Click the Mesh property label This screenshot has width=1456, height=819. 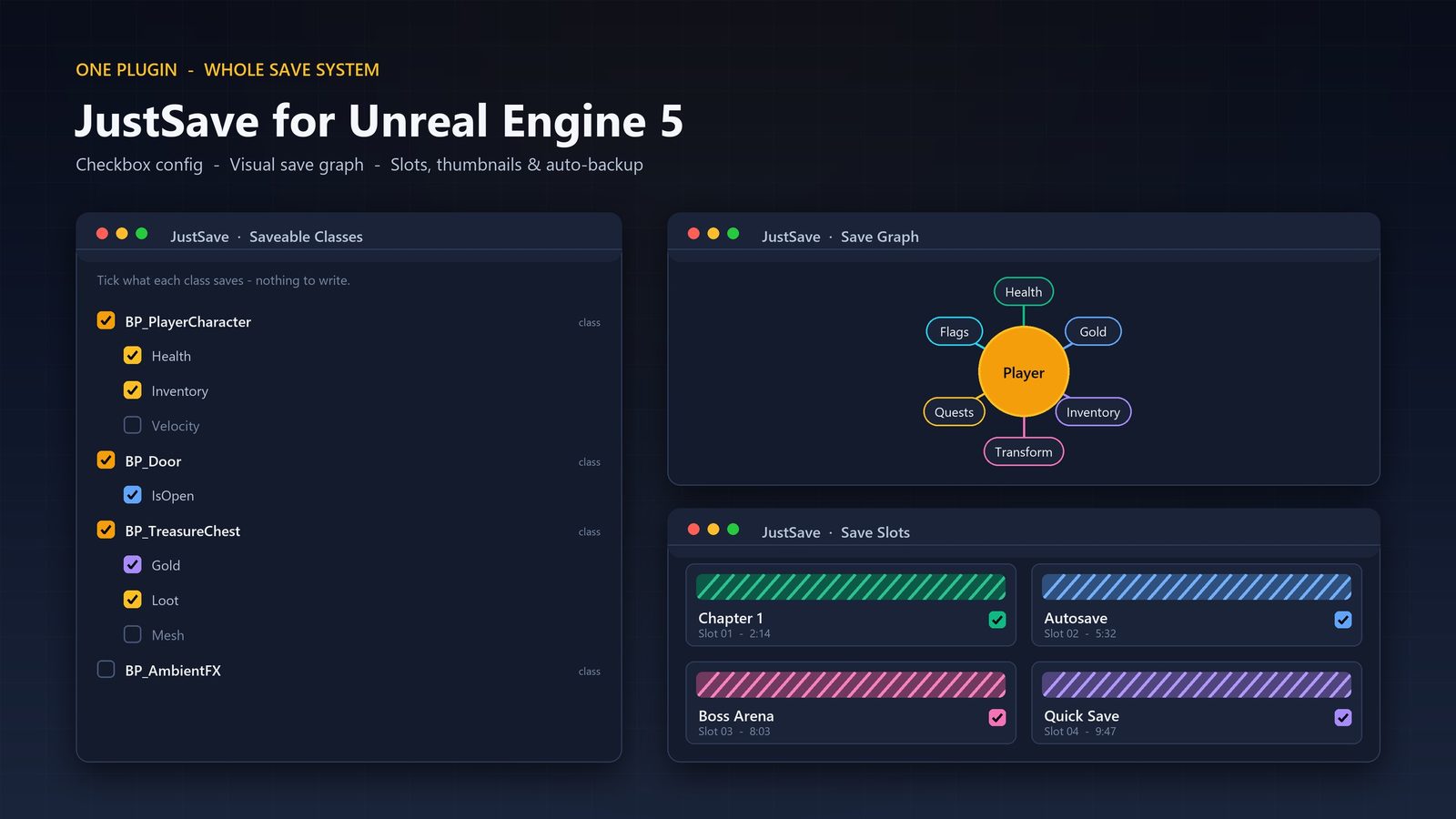(167, 635)
